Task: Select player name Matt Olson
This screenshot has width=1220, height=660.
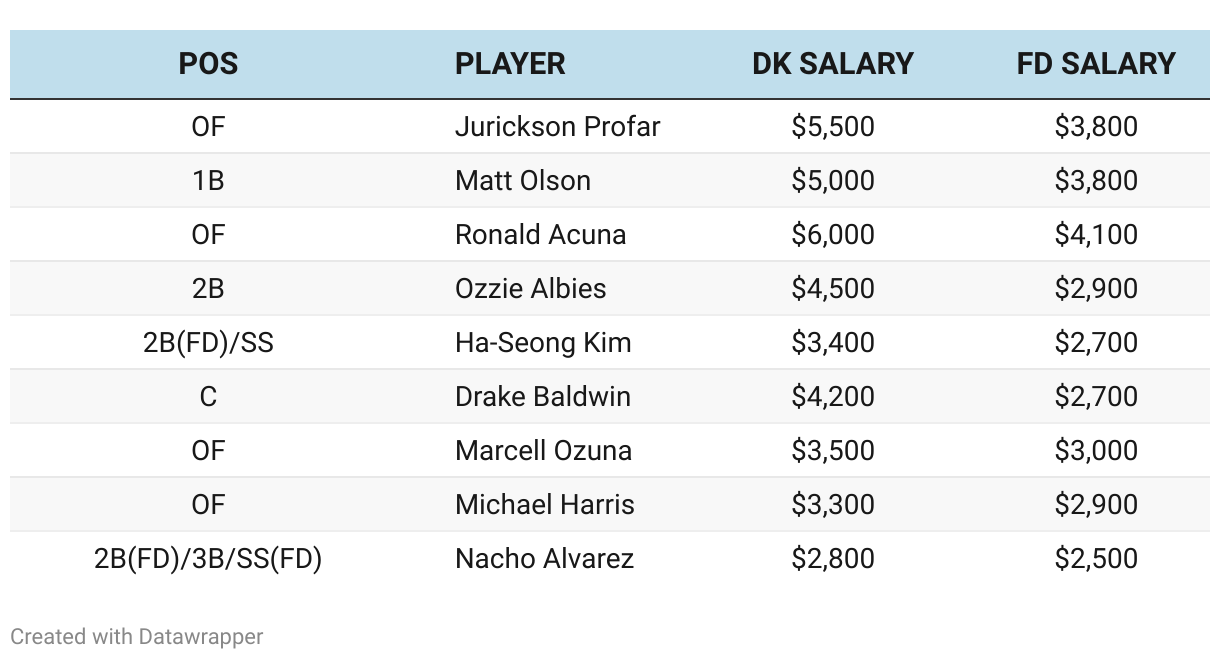Action: [523, 181]
